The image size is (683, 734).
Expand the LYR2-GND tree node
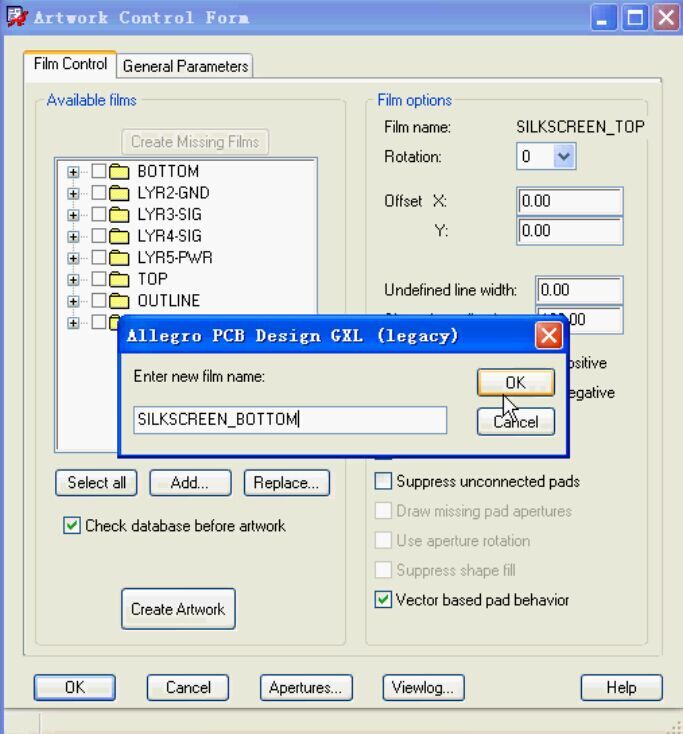(x=73, y=194)
